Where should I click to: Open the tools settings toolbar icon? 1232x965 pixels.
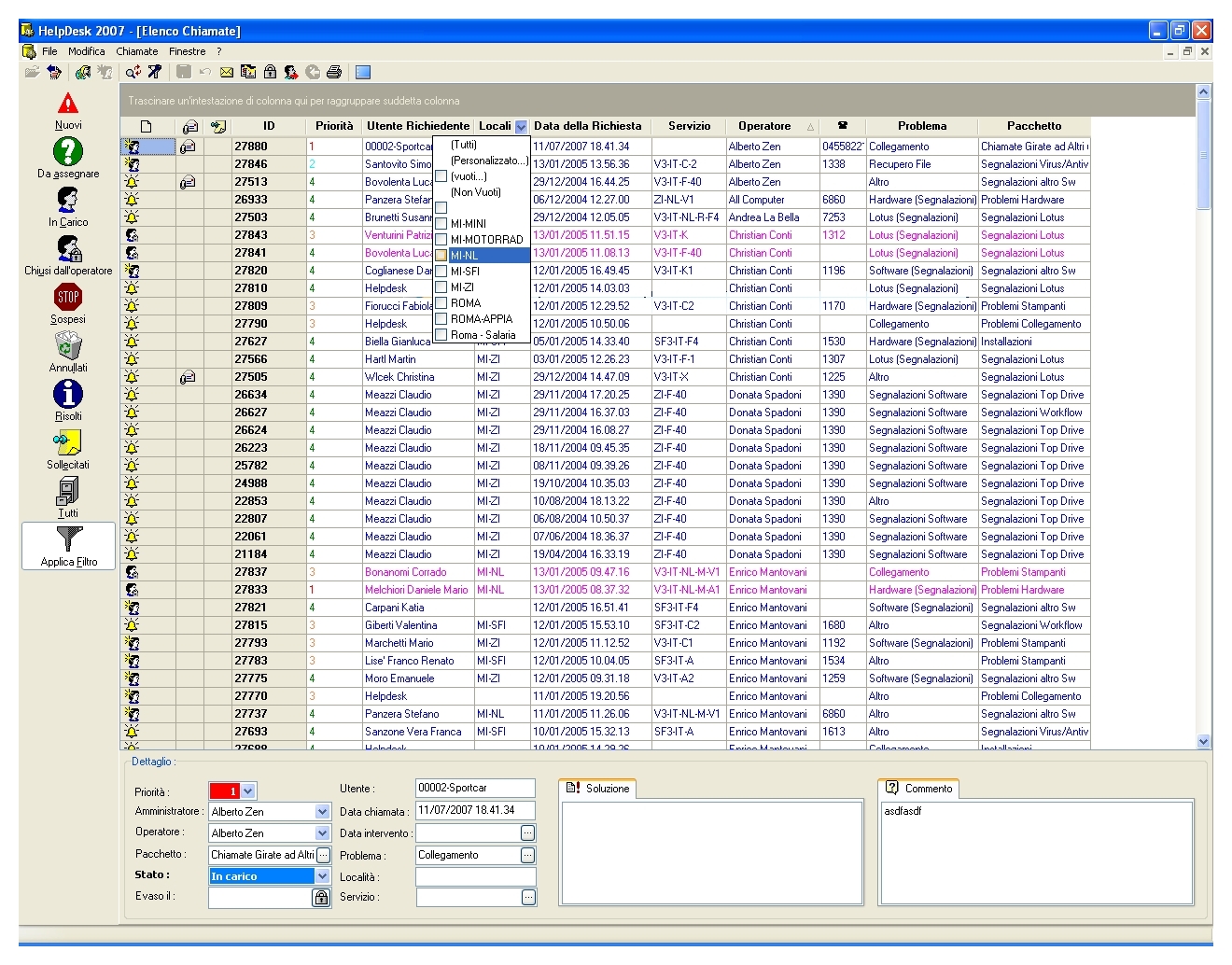point(155,72)
